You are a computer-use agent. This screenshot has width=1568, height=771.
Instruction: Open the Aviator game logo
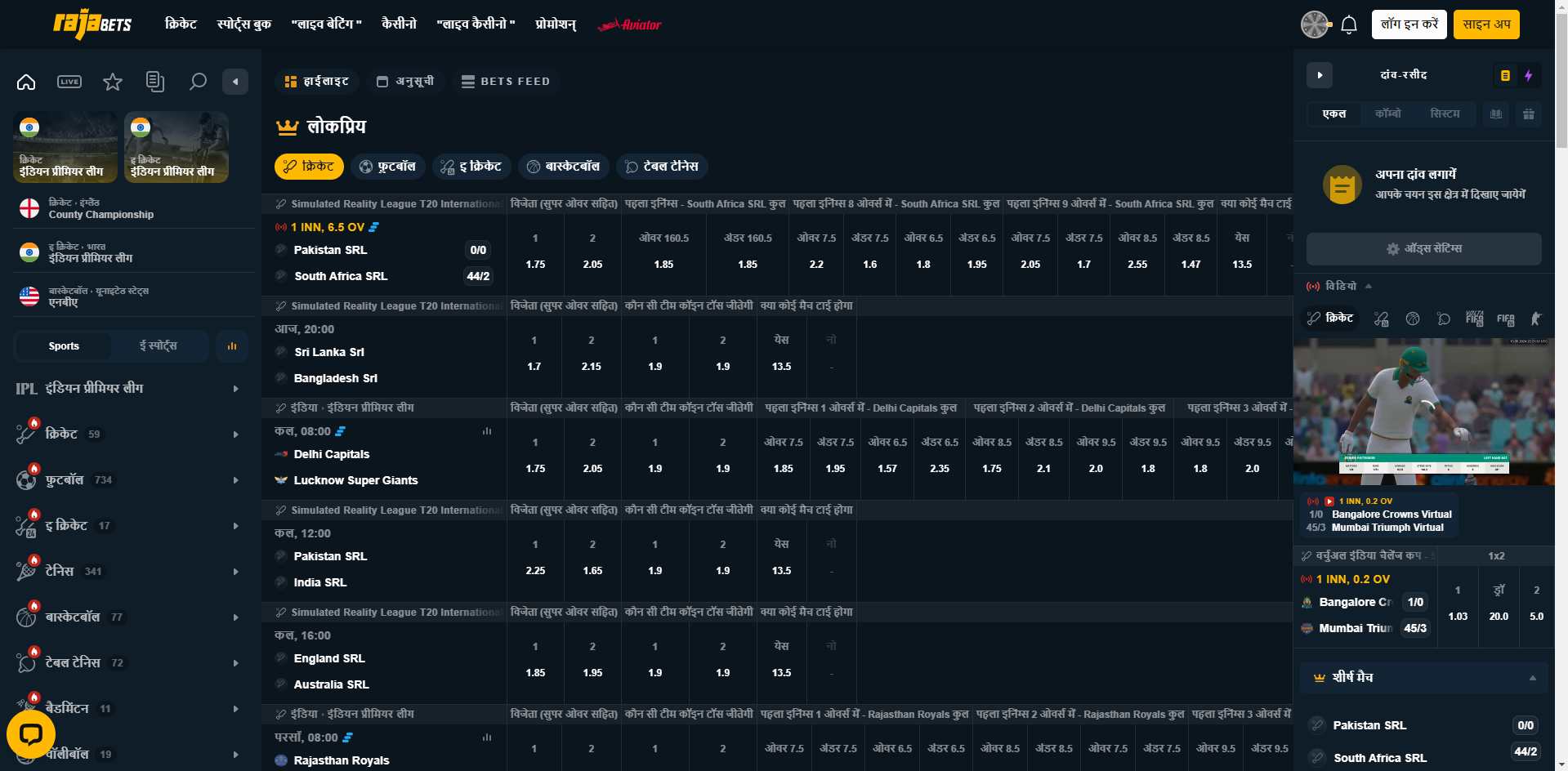(x=629, y=25)
